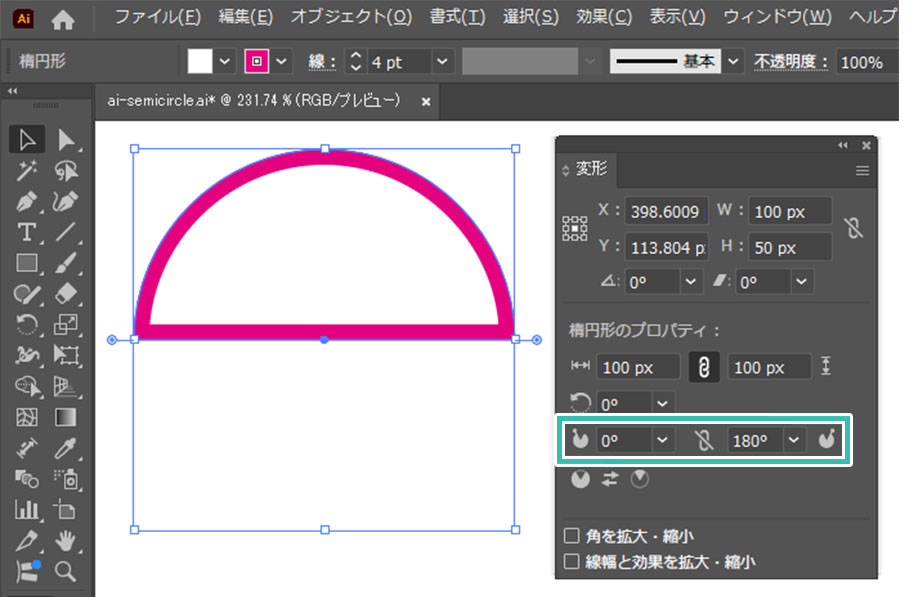Image resolution: width=922 pixels, height=597 pixels.
Task: Expand the stroke weight 4 pt dropdown
Action: pos(443,62)
